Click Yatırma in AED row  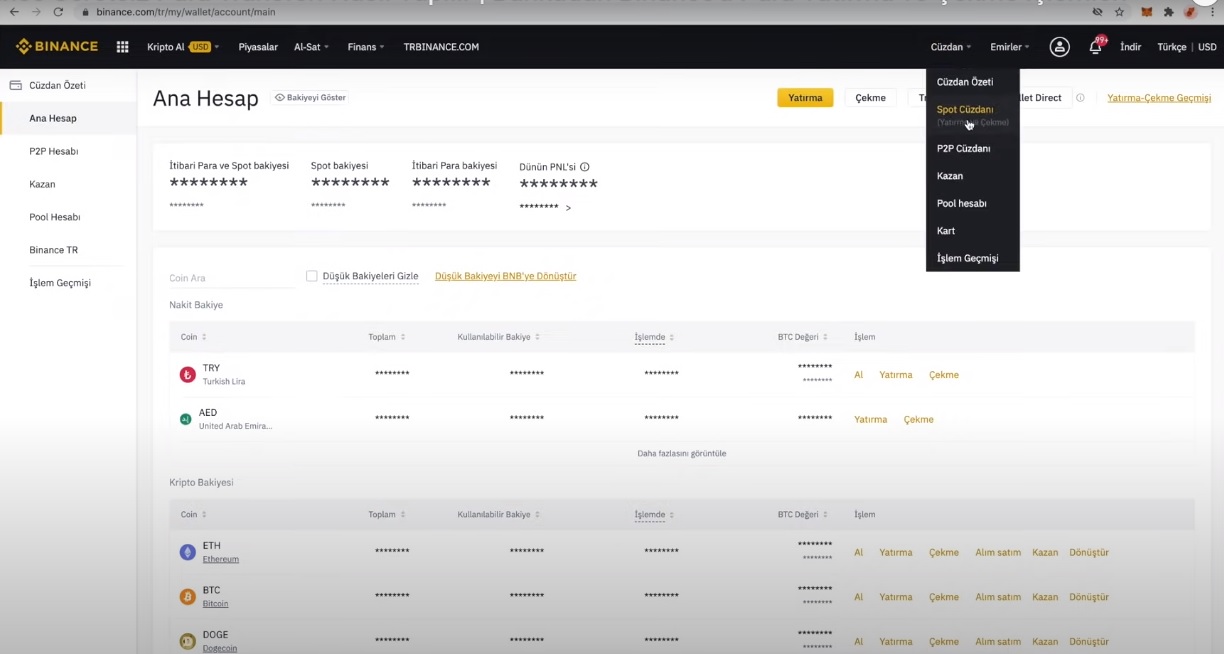tap(870, 419)
